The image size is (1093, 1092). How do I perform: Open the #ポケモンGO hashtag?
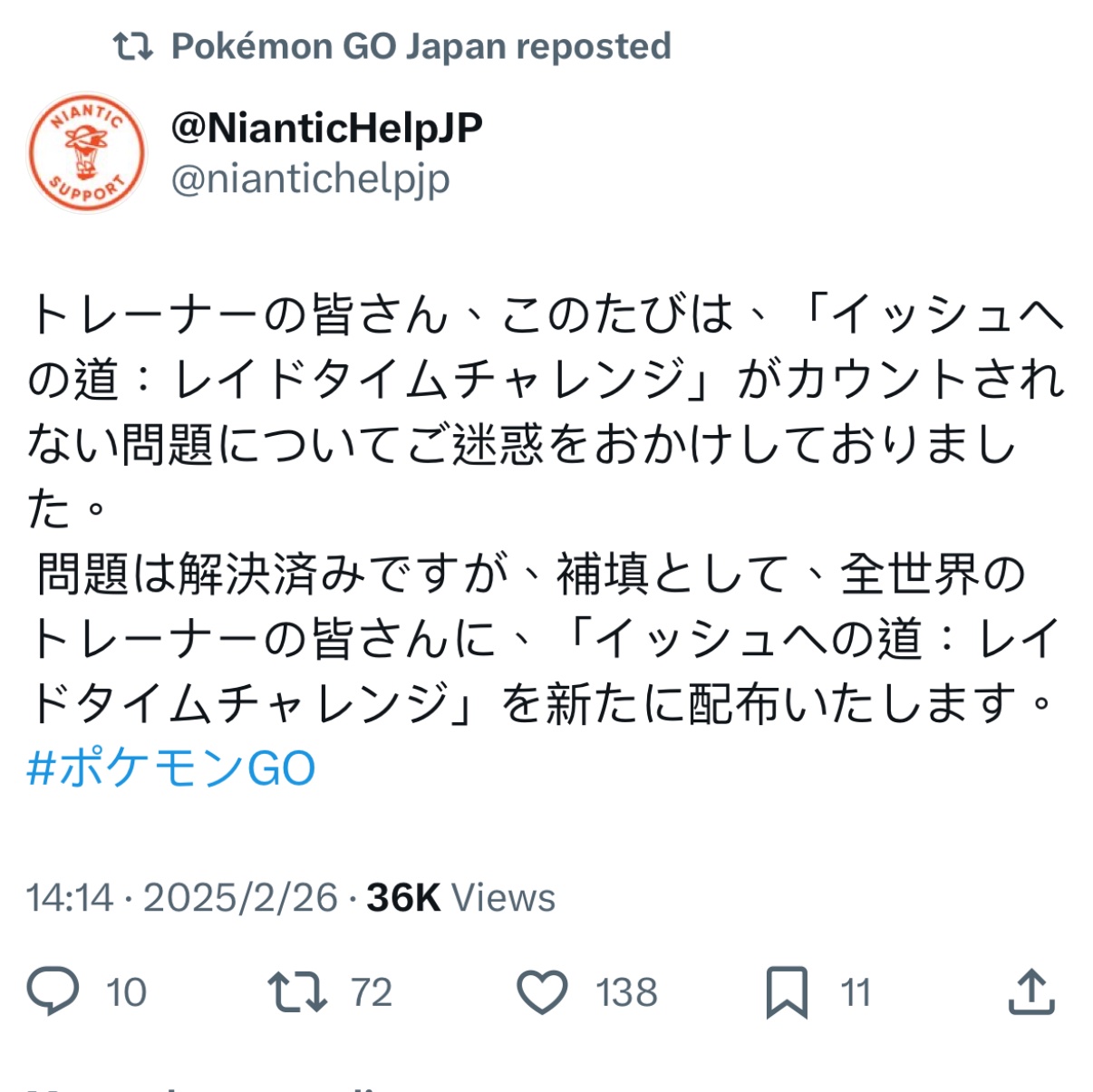171,768
